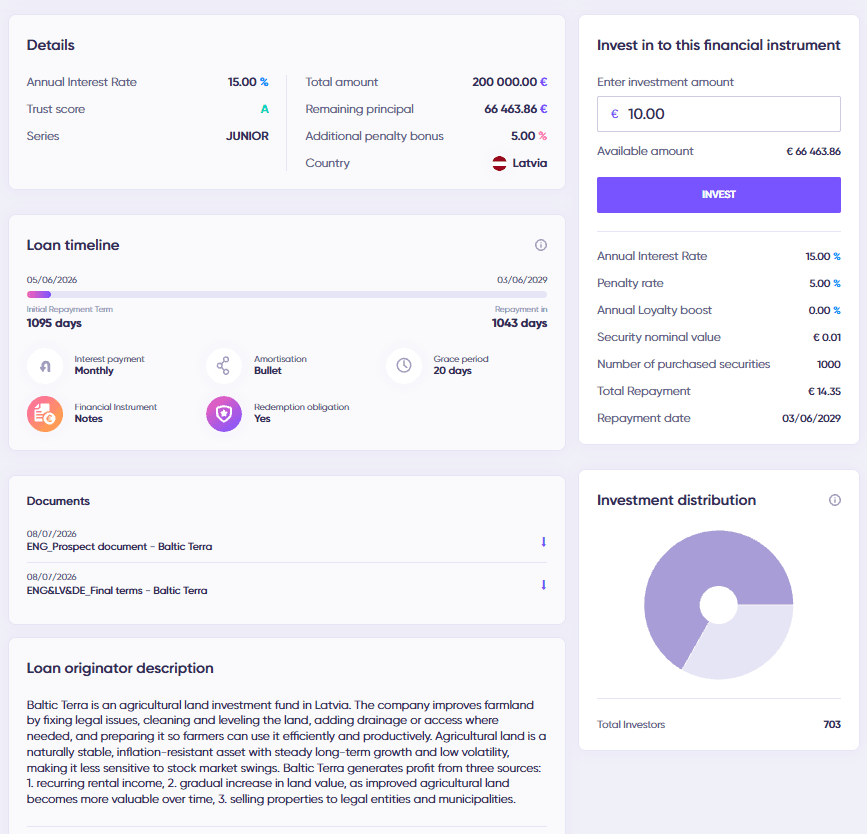Click the Interest payment Monthly icon

[45, 366]
